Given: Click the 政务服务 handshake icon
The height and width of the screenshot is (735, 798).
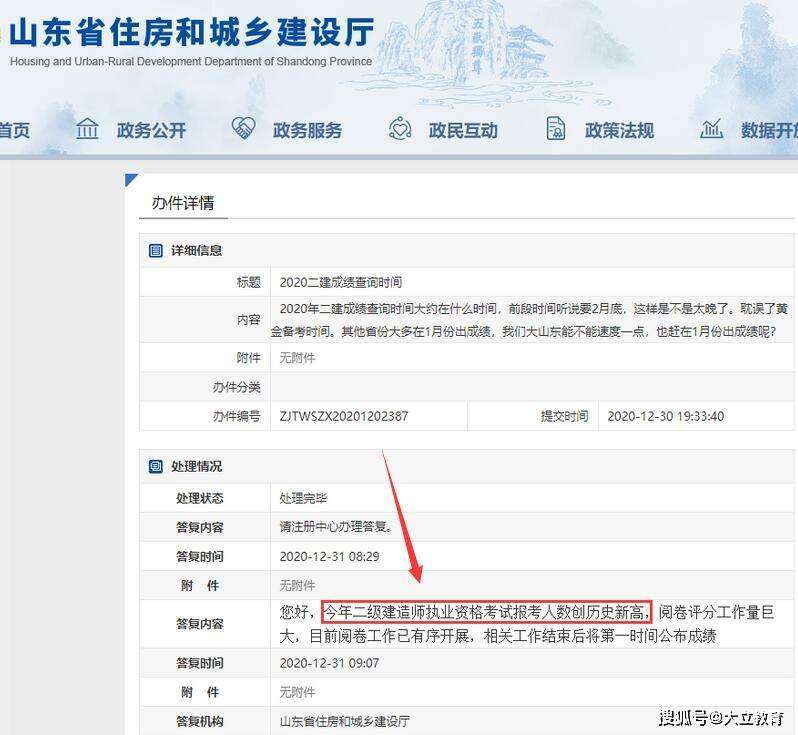Looking at the screenshot, I should pyautogui.click(x=243, y=129).
